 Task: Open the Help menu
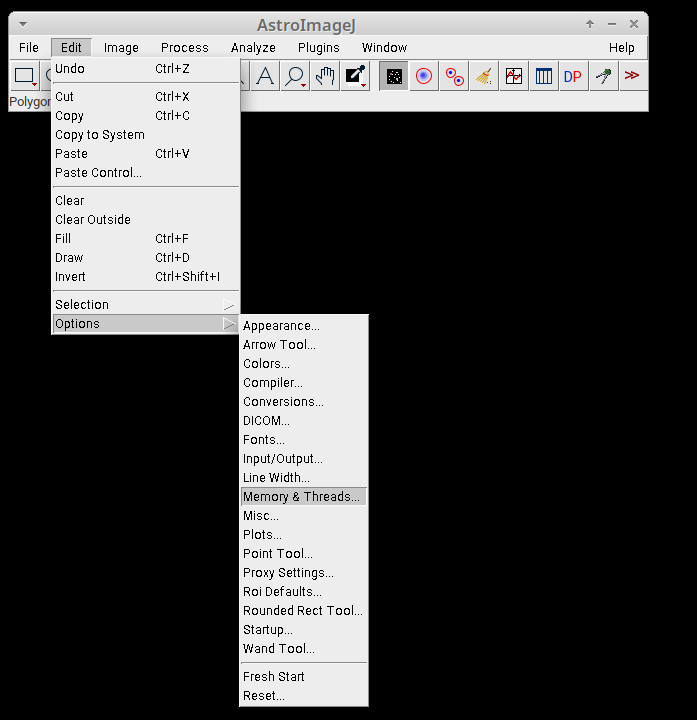click(622, 48)
